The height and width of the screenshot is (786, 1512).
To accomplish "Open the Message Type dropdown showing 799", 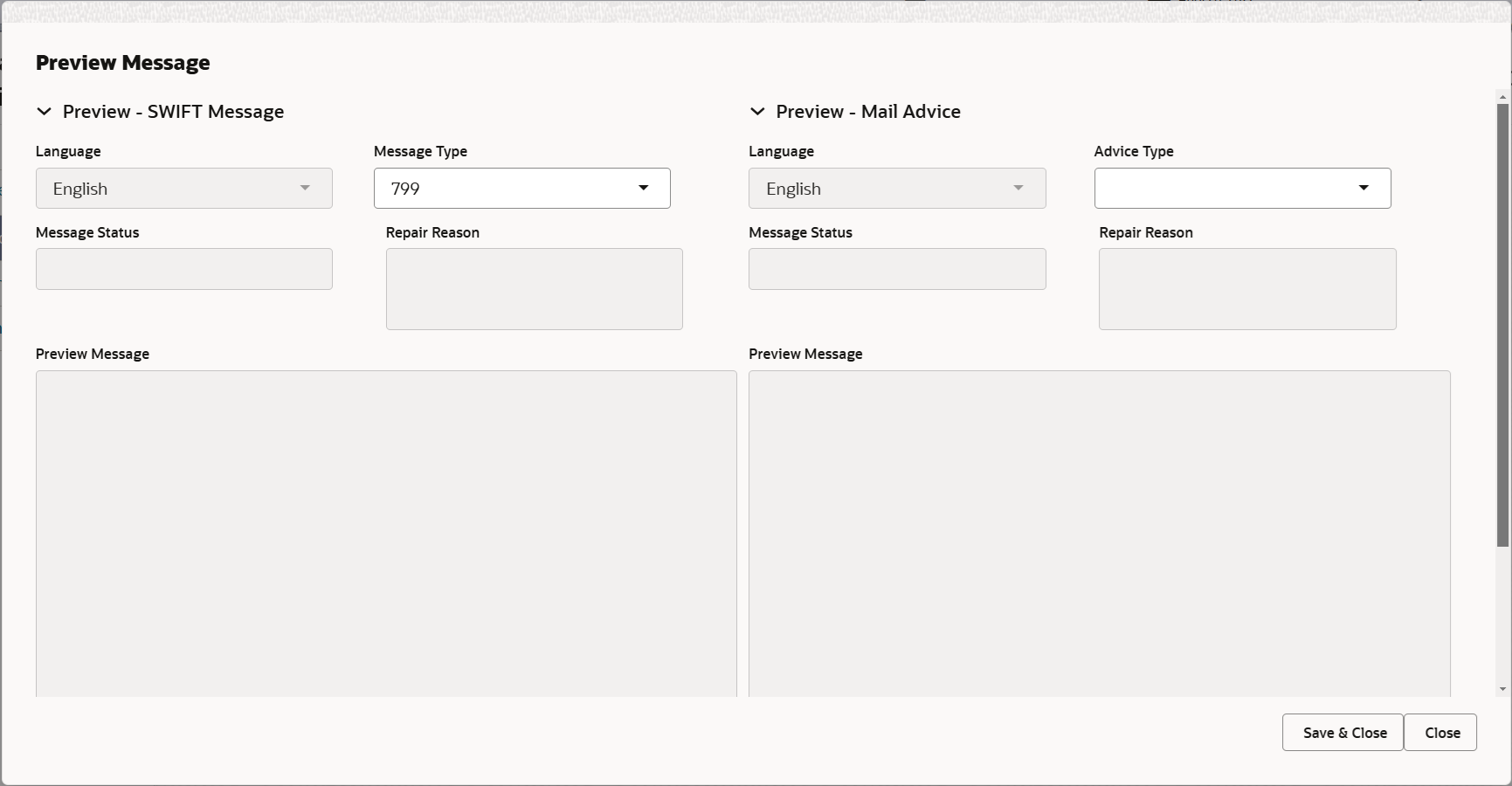I will [522, 189].
